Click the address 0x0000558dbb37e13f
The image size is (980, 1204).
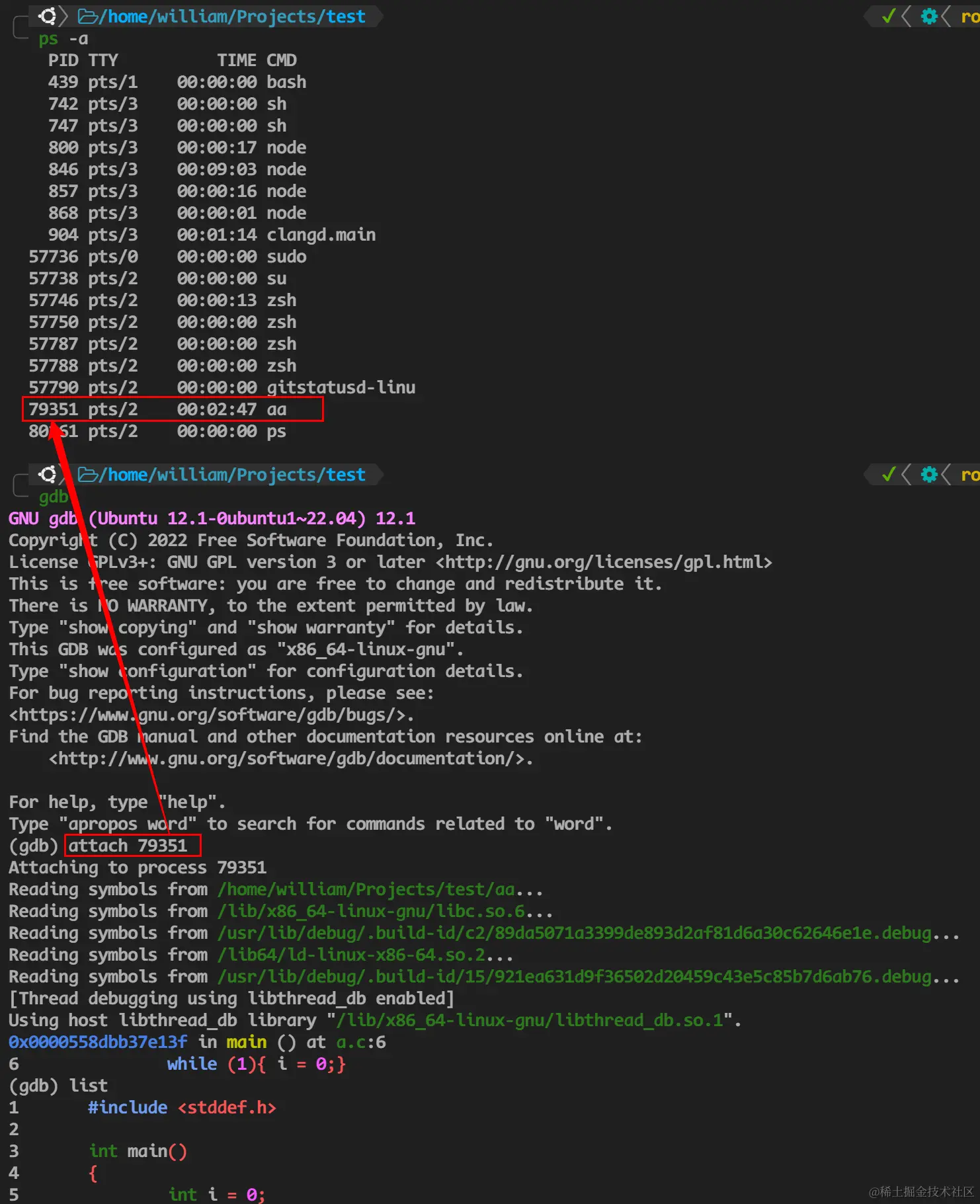pyautogui.click(x=98, y=1042)
